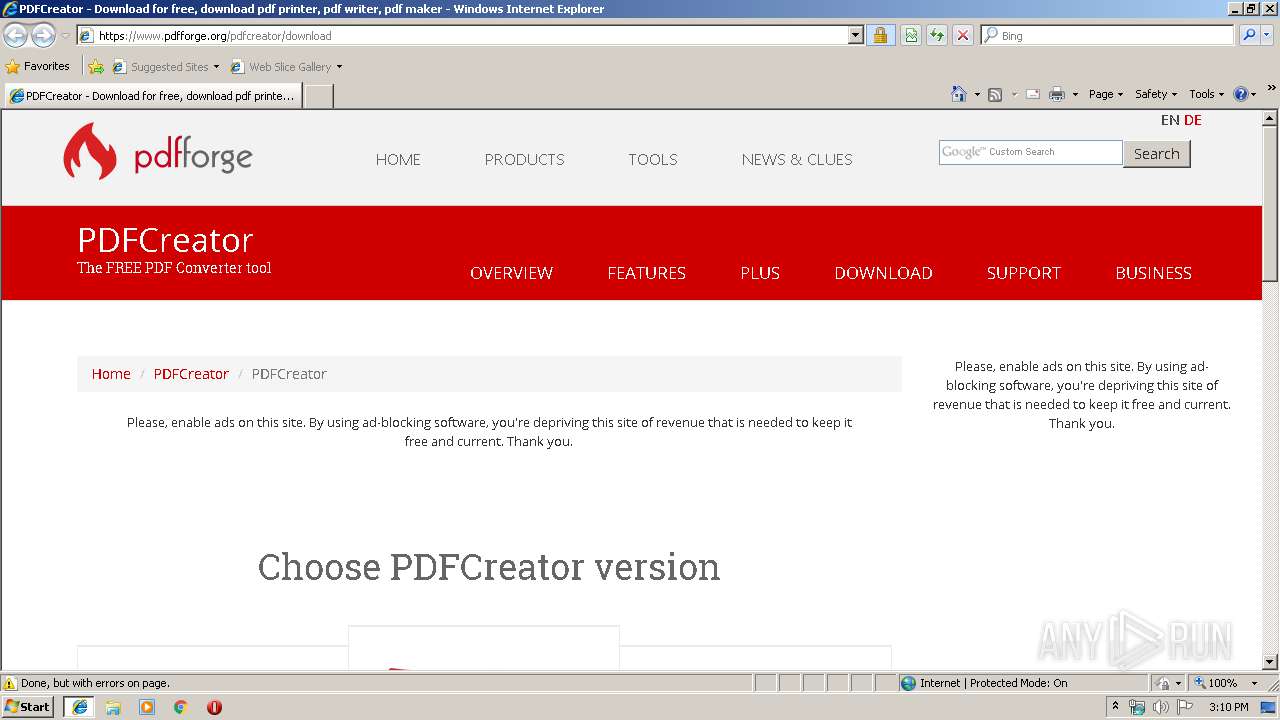
Task: Open TOOLS in site navigation
Action: click(653, 159)
